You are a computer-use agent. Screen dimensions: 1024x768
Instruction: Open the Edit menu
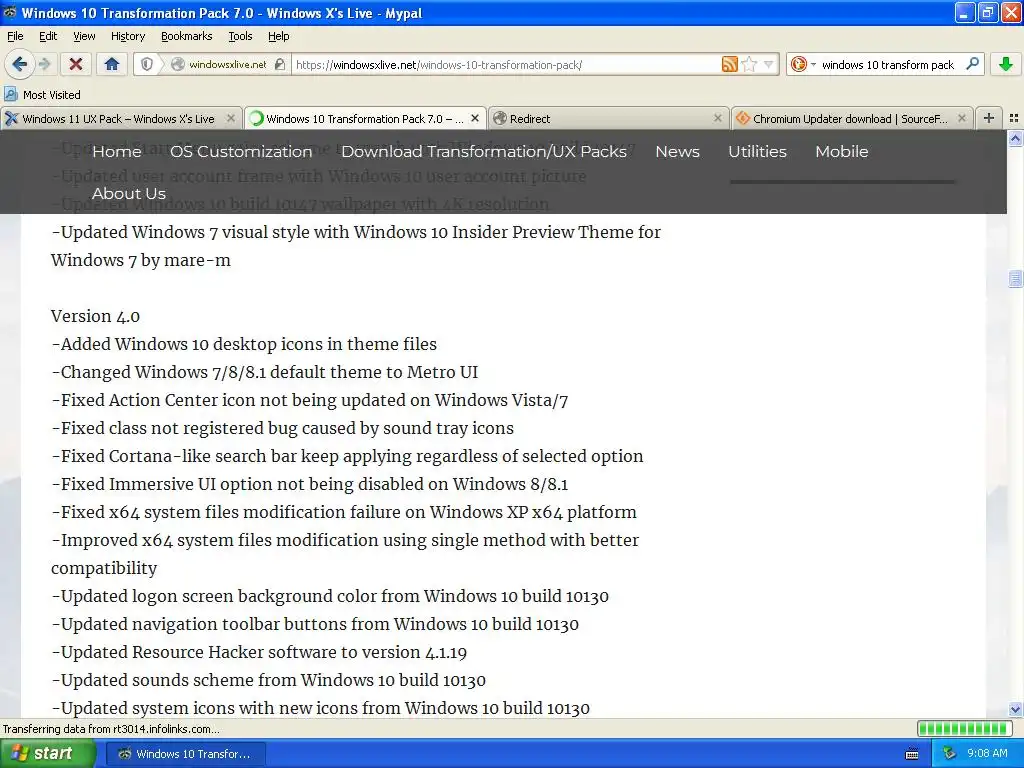(48, 36)
